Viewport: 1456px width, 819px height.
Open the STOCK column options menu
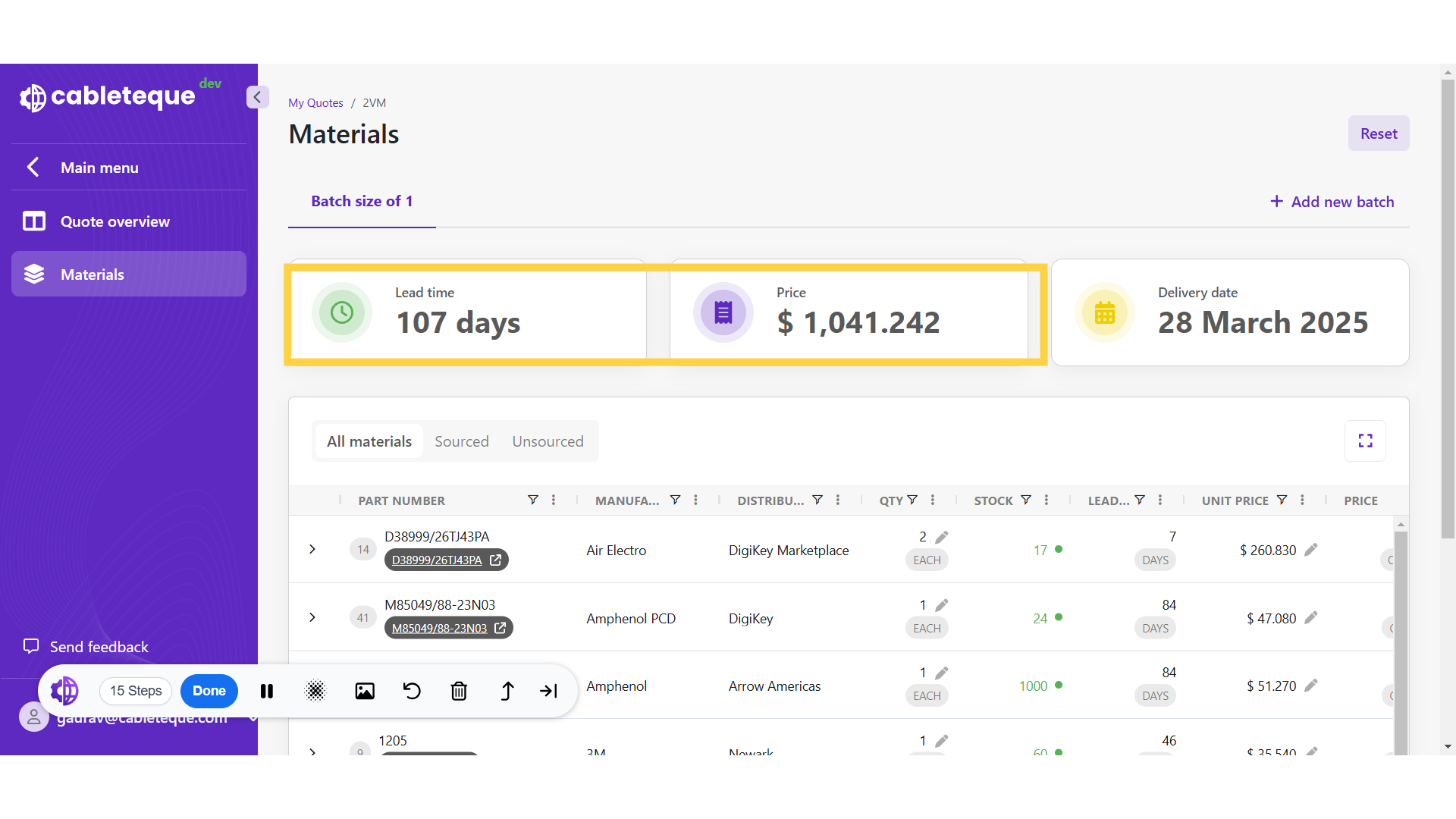coord(1046,500)
